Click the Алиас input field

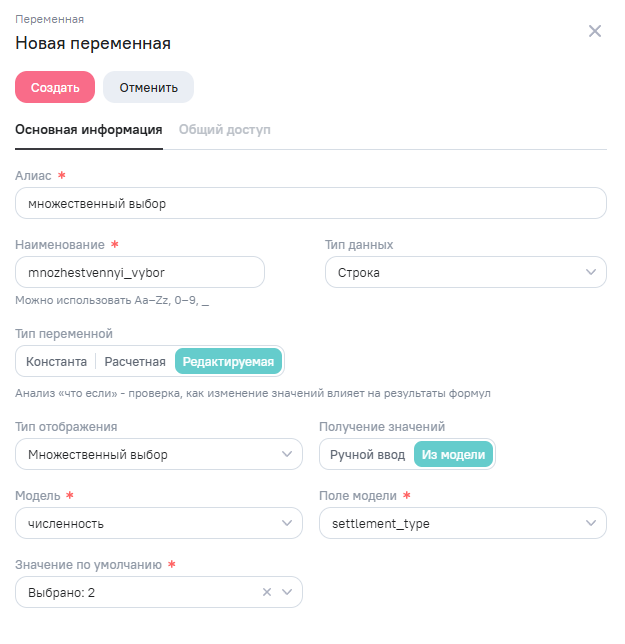point(310,203)
